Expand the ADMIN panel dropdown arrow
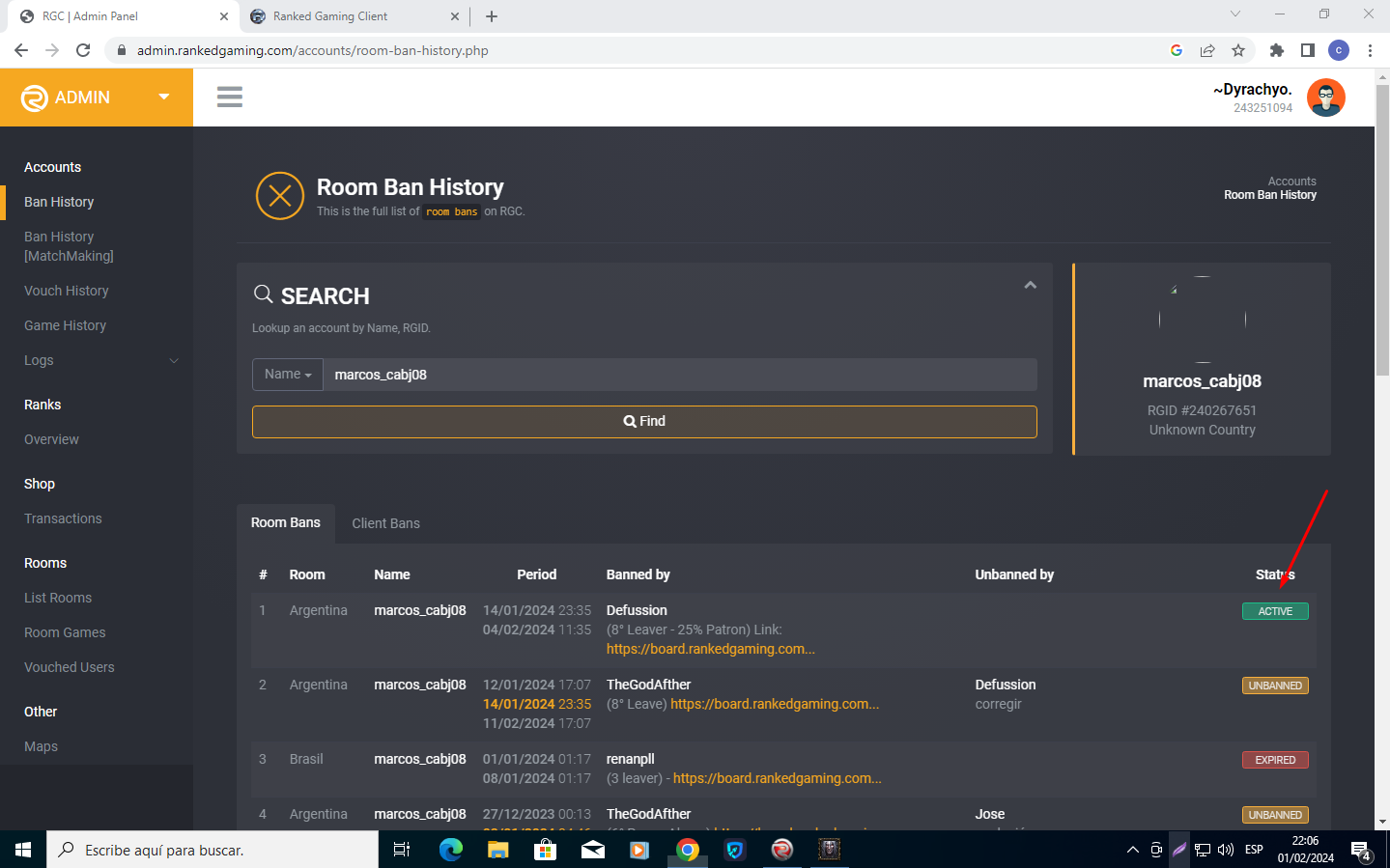 [164, 97]
